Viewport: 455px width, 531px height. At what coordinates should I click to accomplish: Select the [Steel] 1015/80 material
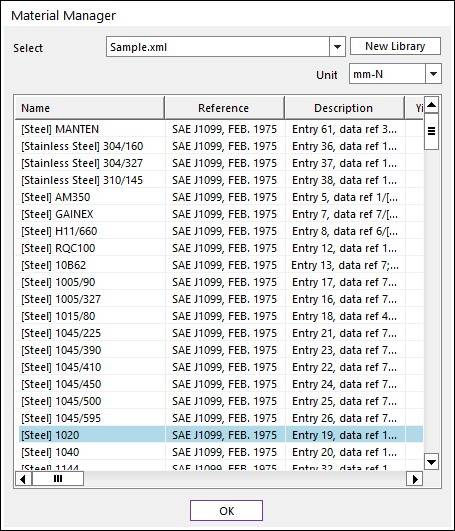[58, 316]
